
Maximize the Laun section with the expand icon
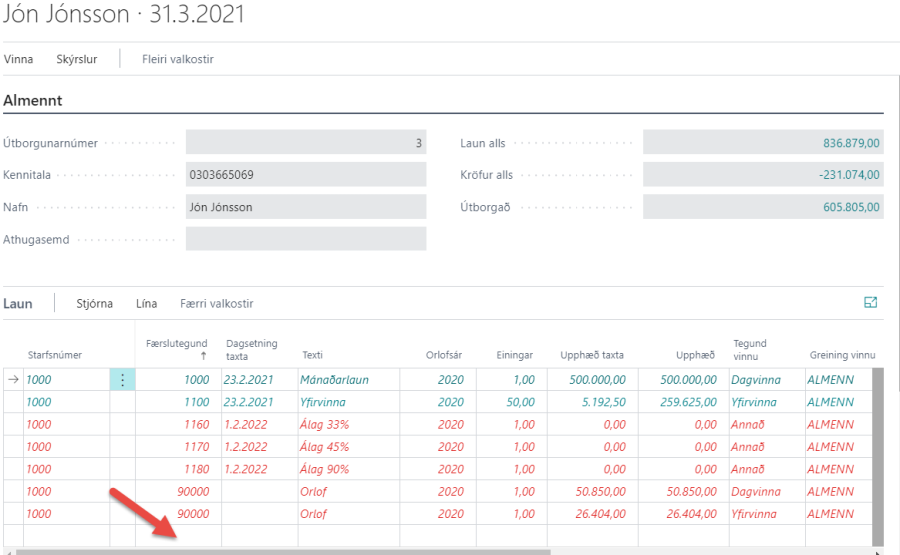tap(870, 303)
